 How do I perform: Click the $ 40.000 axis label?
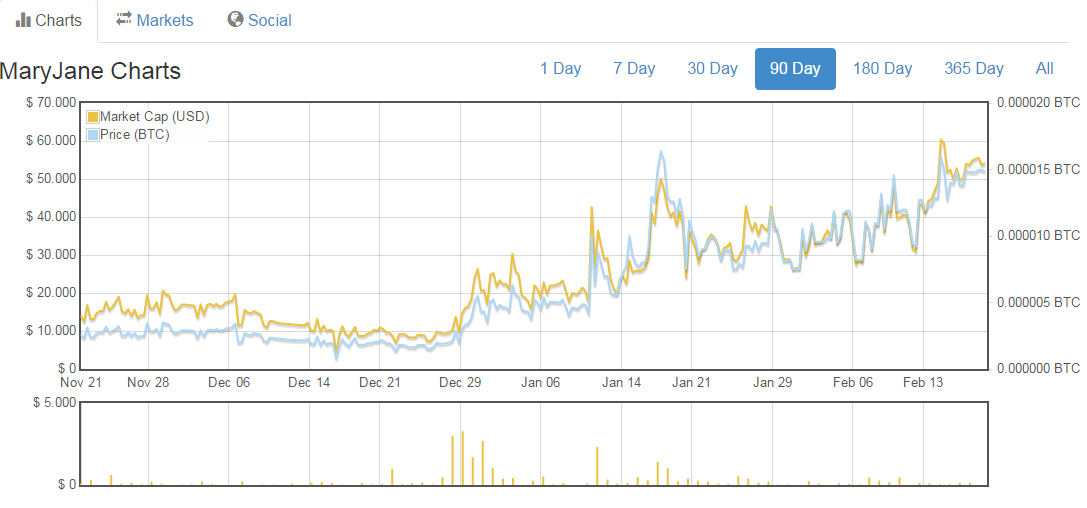pyautogui.click(x=49, y=216)
